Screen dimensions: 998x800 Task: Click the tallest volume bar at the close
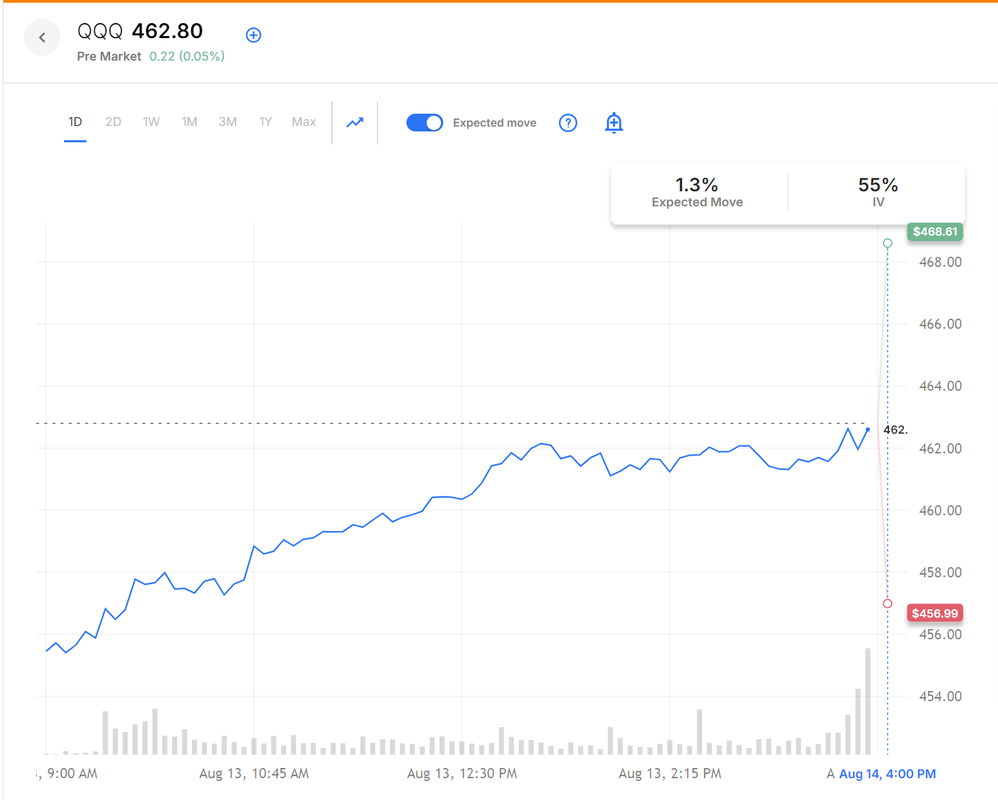[868, 701]
